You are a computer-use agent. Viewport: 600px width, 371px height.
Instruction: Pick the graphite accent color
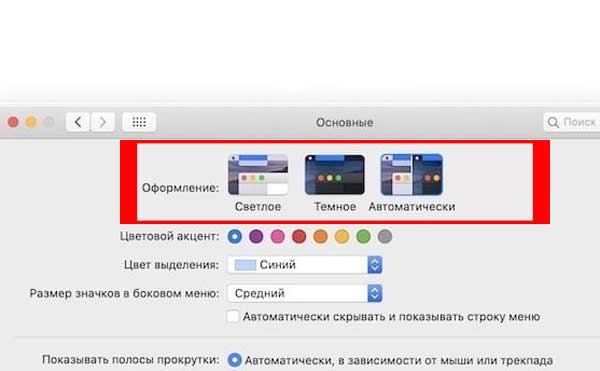385,236
